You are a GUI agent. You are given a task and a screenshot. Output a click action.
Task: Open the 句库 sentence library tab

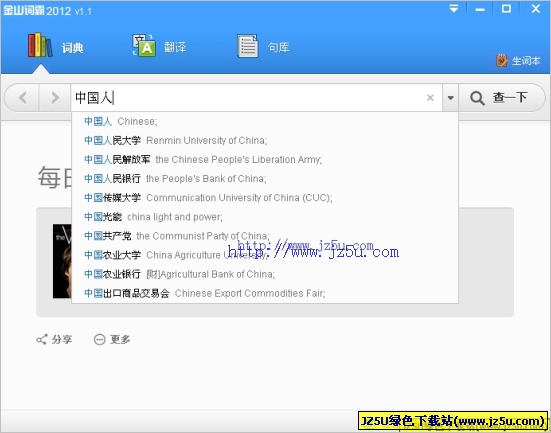click(x=263, y=46)
